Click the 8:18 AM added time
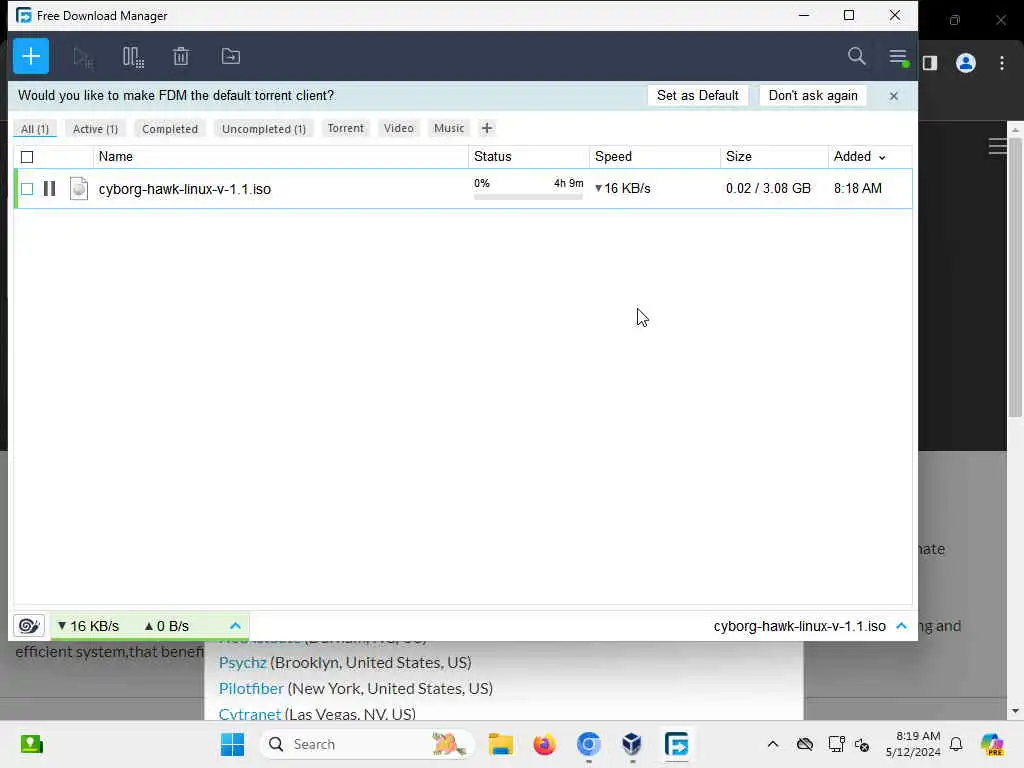Screen dimensions: 1024x768 click(x=857, y=189)
